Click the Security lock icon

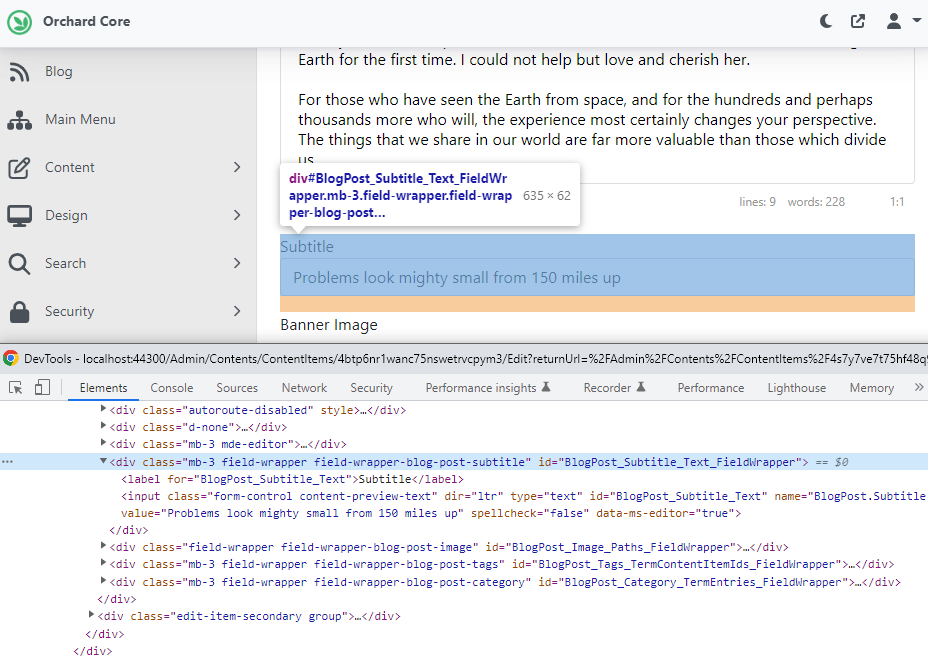click(x=20, y=312)
